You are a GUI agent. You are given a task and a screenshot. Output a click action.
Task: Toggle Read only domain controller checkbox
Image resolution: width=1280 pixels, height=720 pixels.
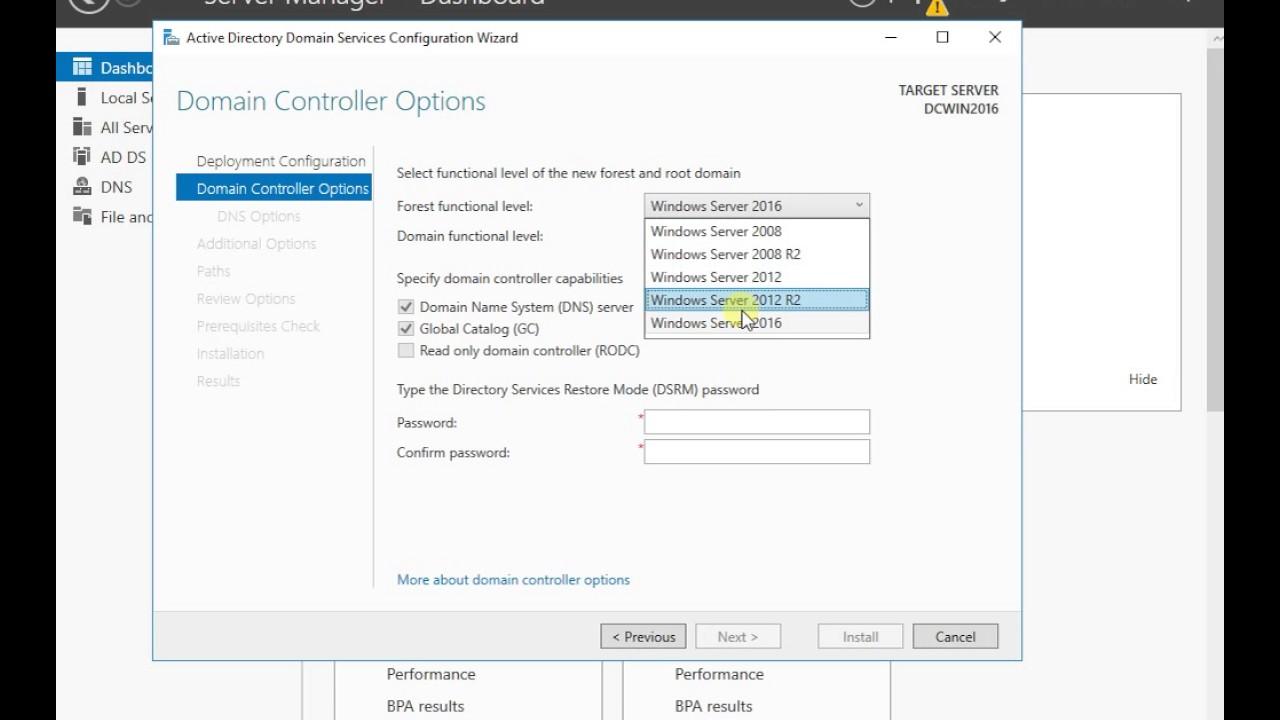point(405,350)
